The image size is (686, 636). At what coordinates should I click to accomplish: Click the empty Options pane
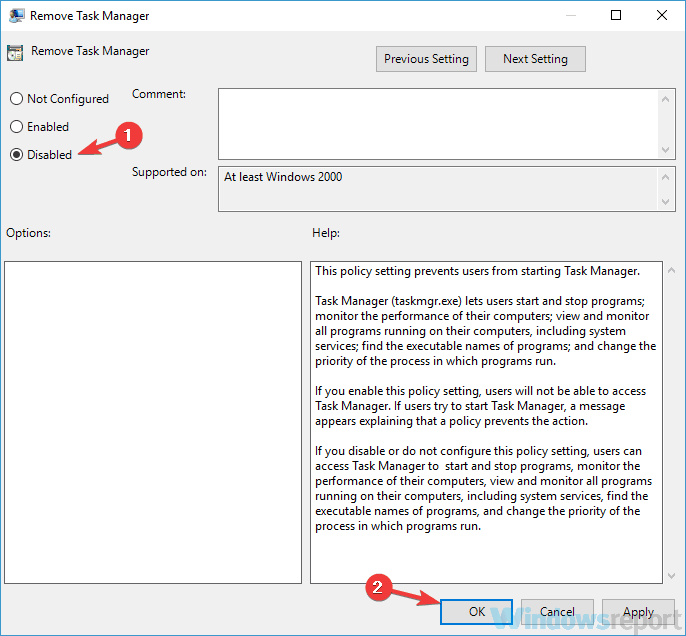tap(153, 422)
